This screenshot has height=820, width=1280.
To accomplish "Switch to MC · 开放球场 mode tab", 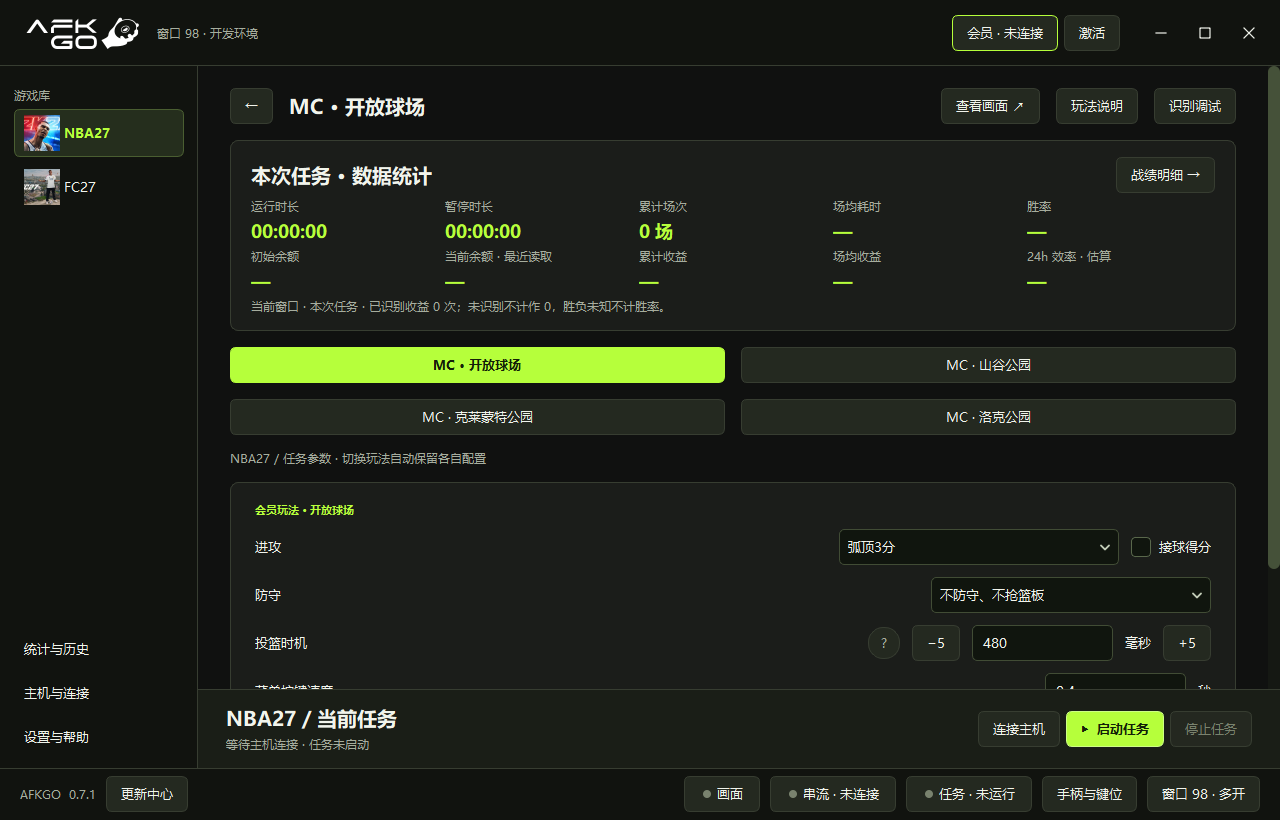I will (x=477, y=365).
